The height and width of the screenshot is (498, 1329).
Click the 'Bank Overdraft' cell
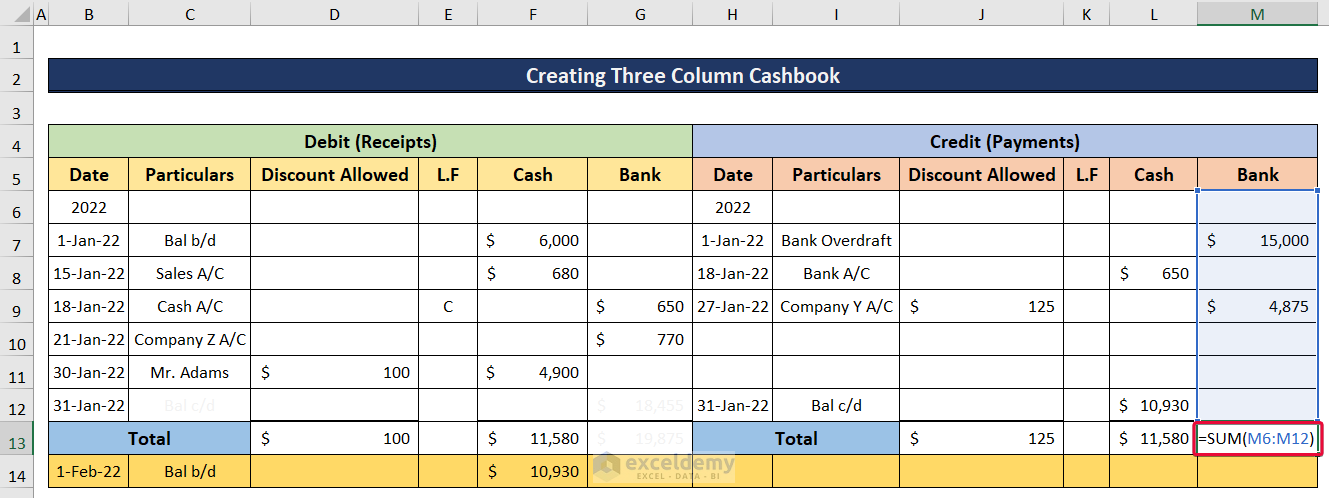tap(836, 240)
